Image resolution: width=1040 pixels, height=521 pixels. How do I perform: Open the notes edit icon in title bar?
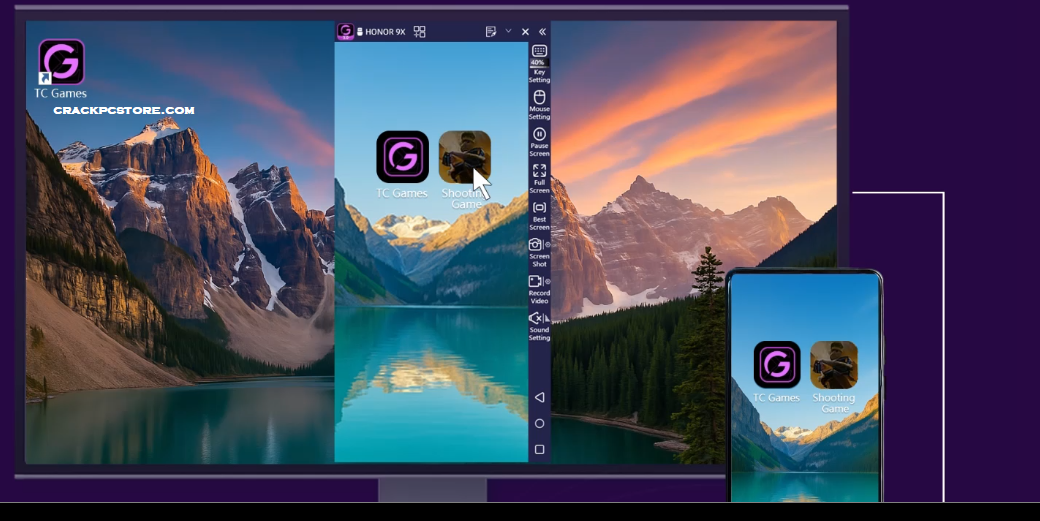pyautogui.click(x=491, y=32)
